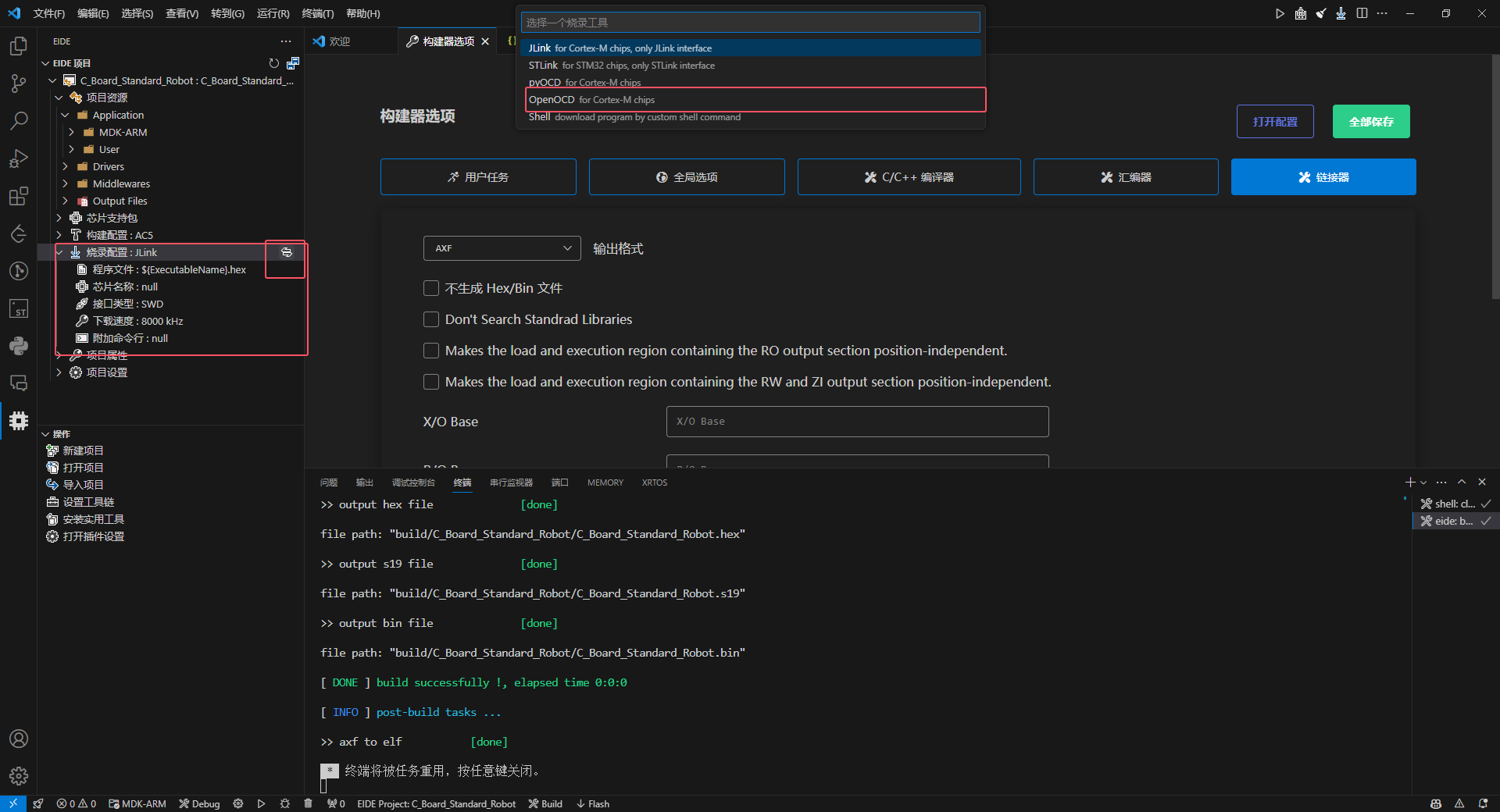Click errors and warnings counter in status bar
This screenshot has width=1500, height=812.
tap(76, 803)
